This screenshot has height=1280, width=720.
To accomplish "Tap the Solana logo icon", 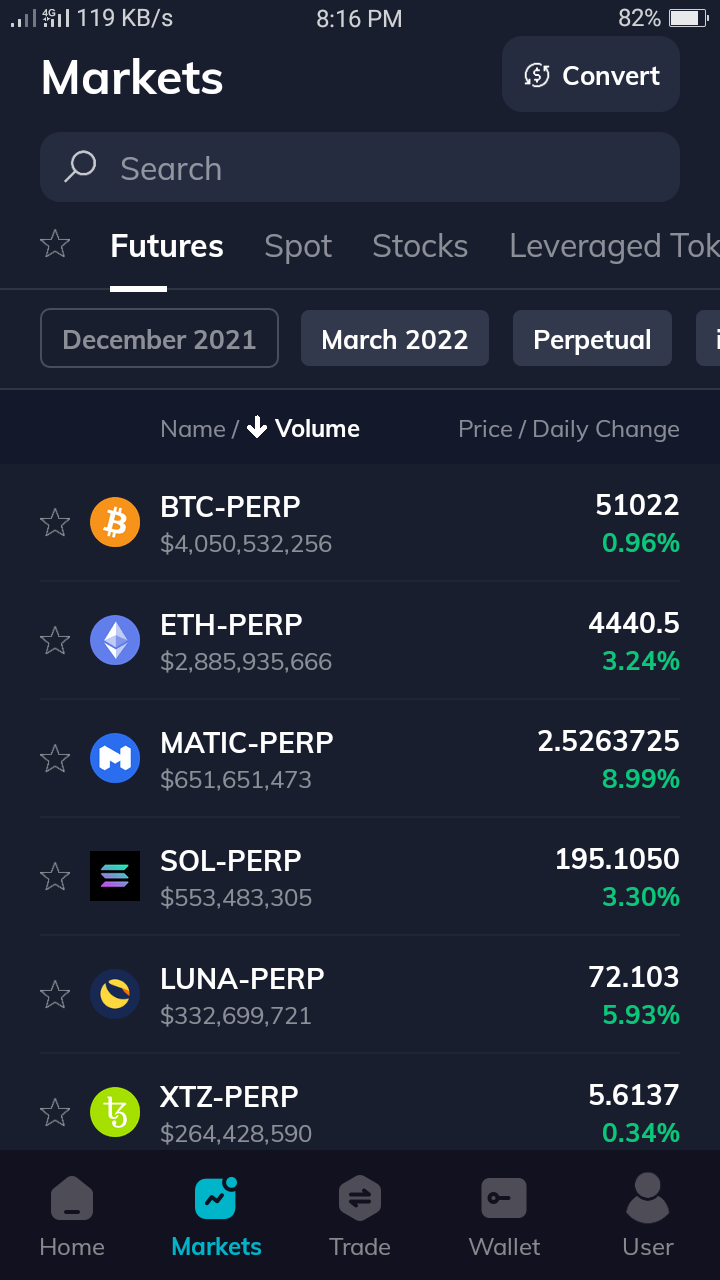I will [x=115, y=876].
